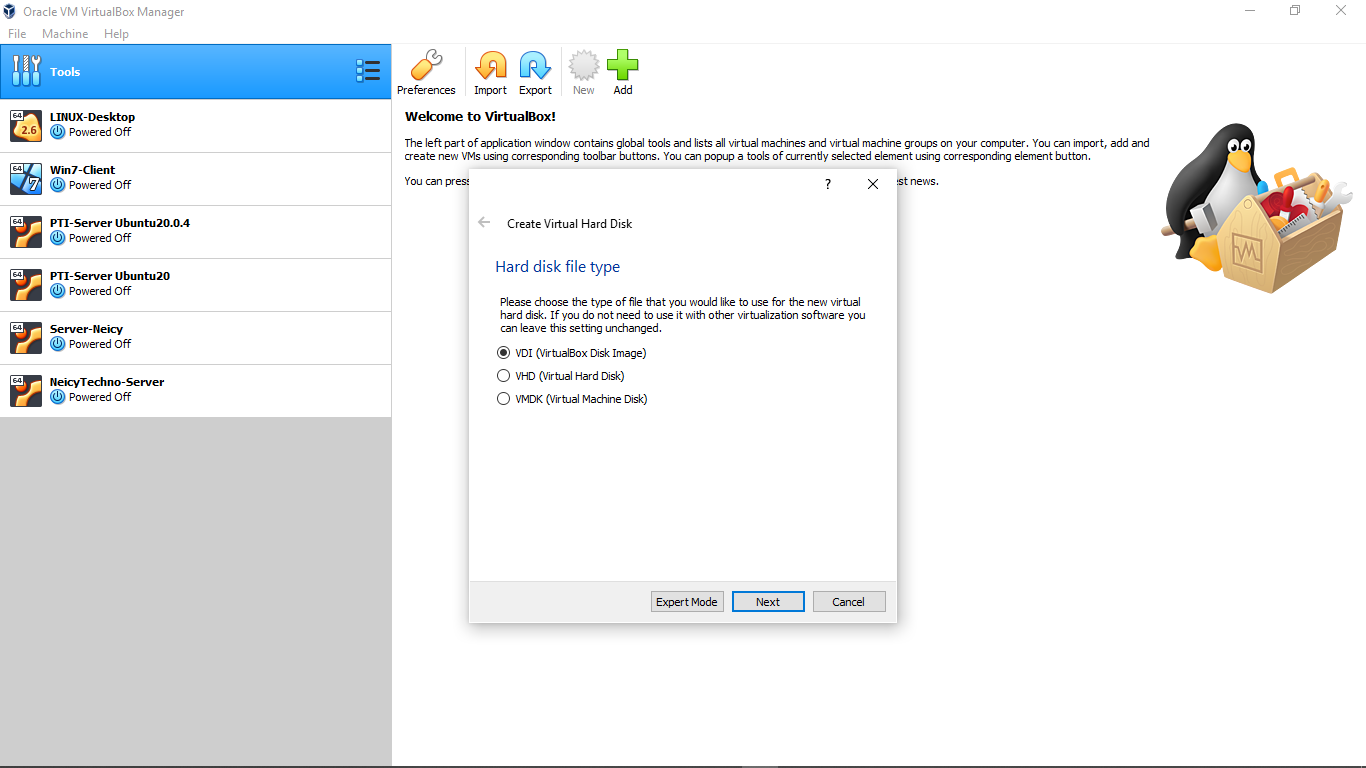Select the Win7-Client virtual machine
1366x768 pixels.
[196, 179]
